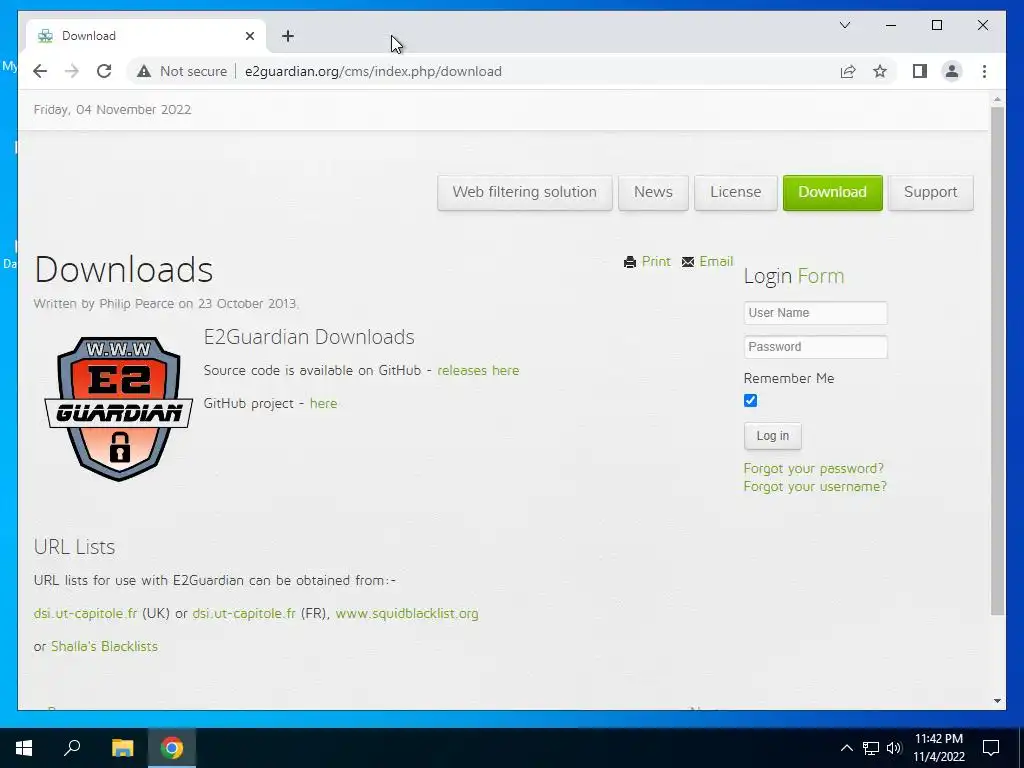Click the forward navigation arrow

(72, 71)
